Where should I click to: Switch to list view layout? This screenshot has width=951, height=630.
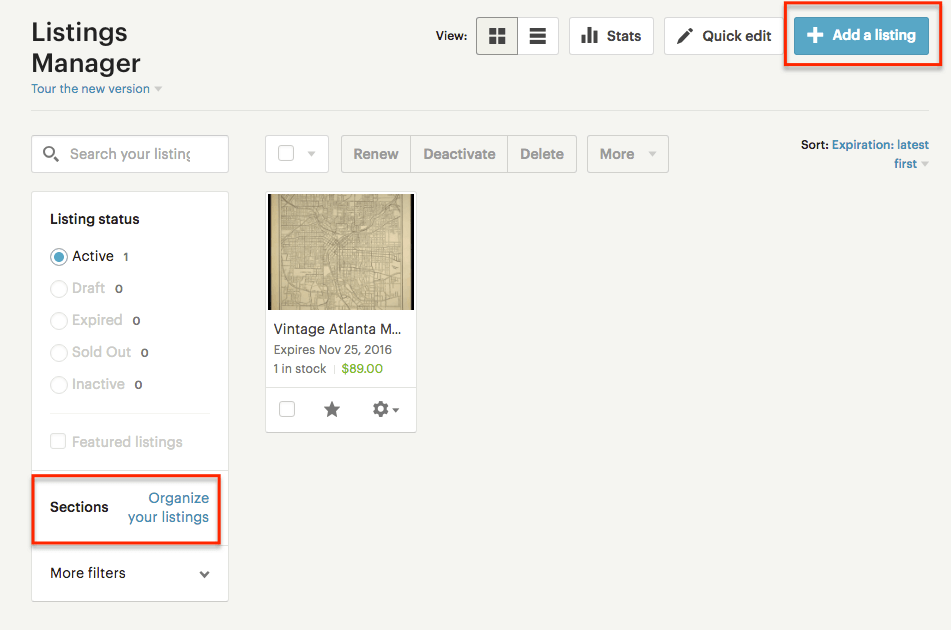point(537,35)
